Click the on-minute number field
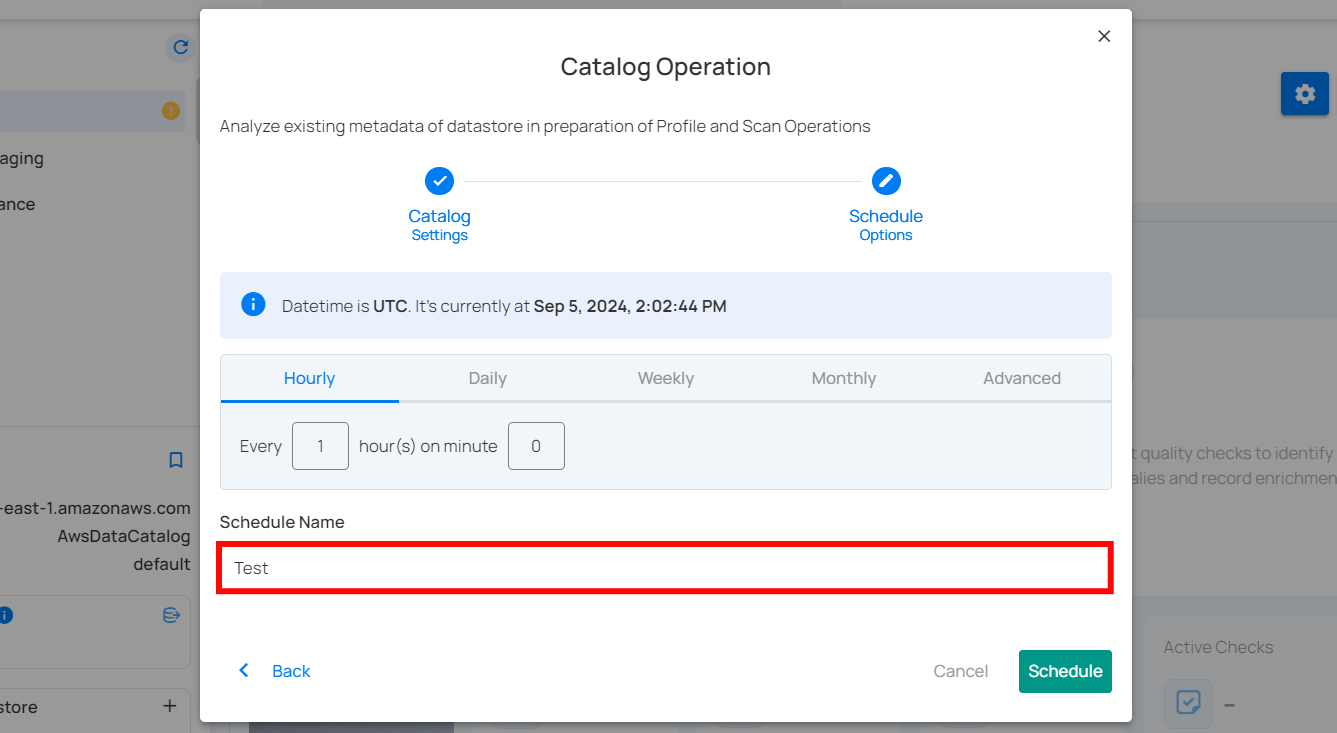Image resolution: width=1337 pixels, height=733 pixels. pyautogui.click(x=536, y=446)
